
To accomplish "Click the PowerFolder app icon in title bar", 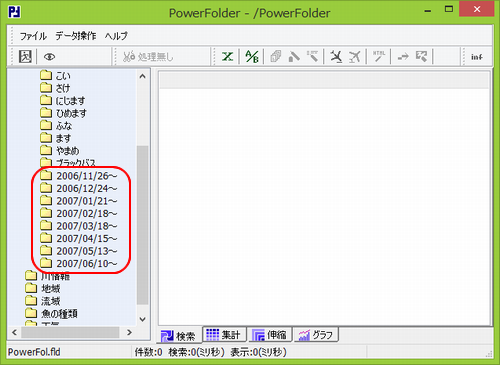I will (x=14, y=12).
